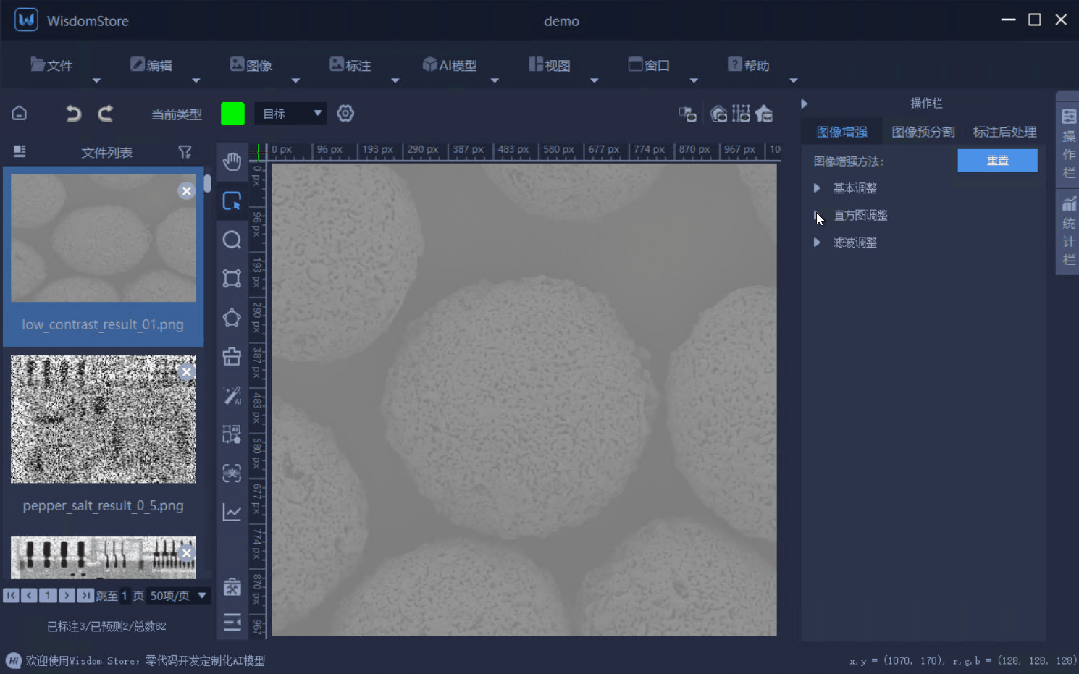Click the blue 重置 reset button
Viewport: 1079px width, 674px height.
coord(997,160)
